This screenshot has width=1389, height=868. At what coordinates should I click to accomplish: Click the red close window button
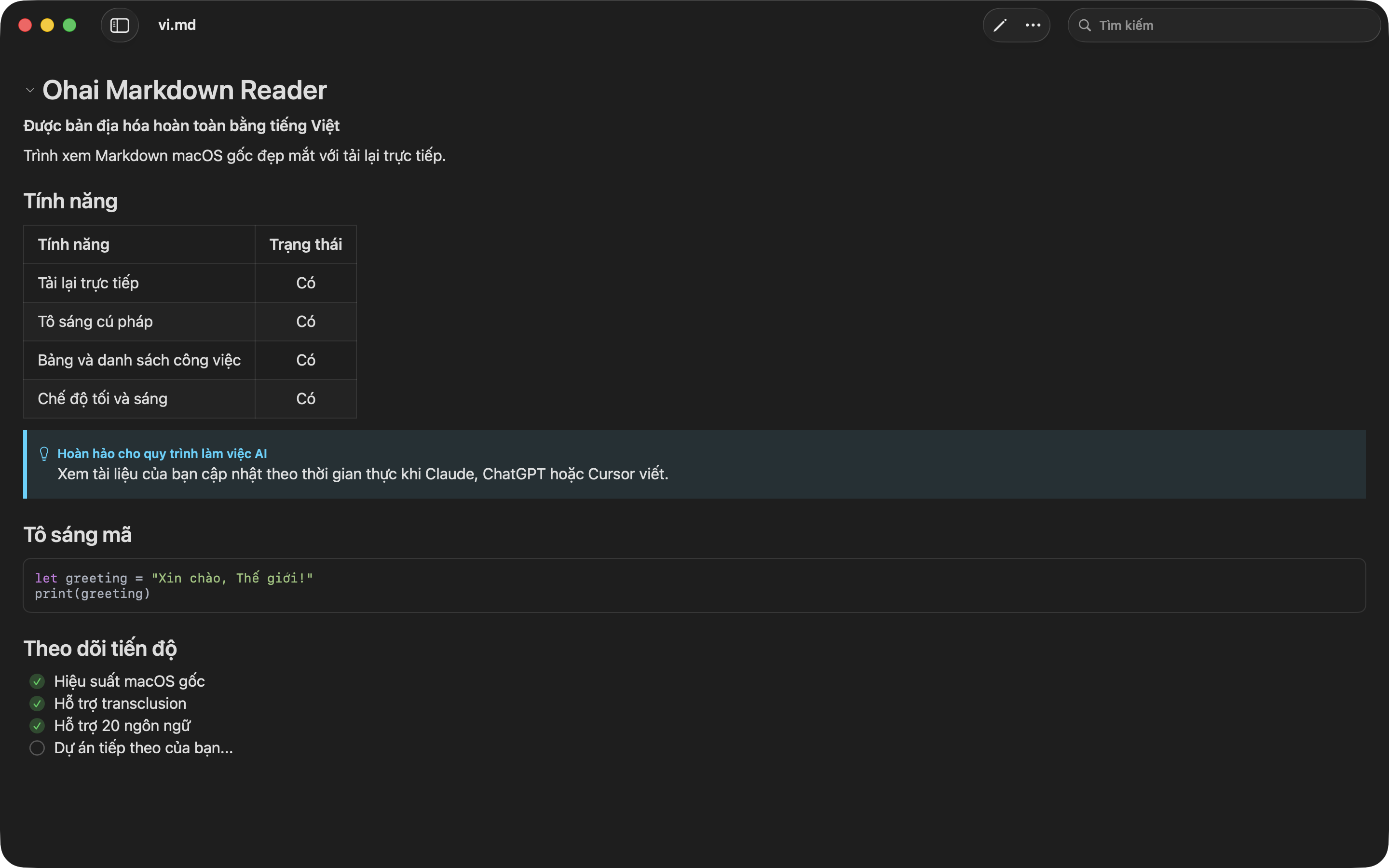(25, 25)
